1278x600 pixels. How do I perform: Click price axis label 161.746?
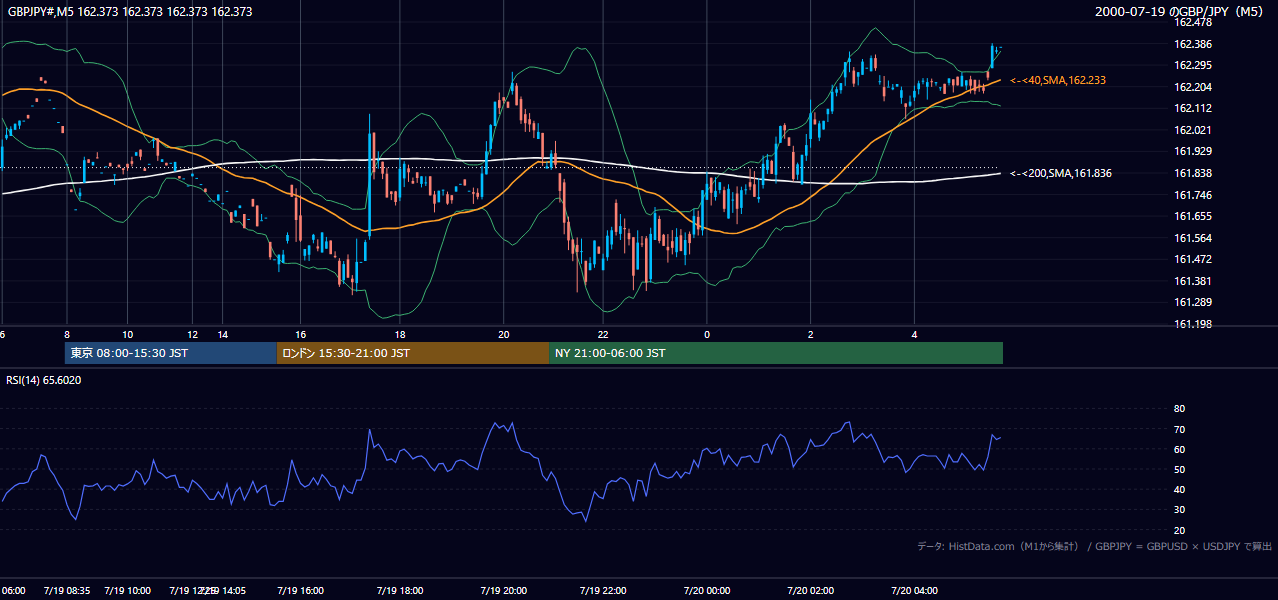pos(1192,195)
